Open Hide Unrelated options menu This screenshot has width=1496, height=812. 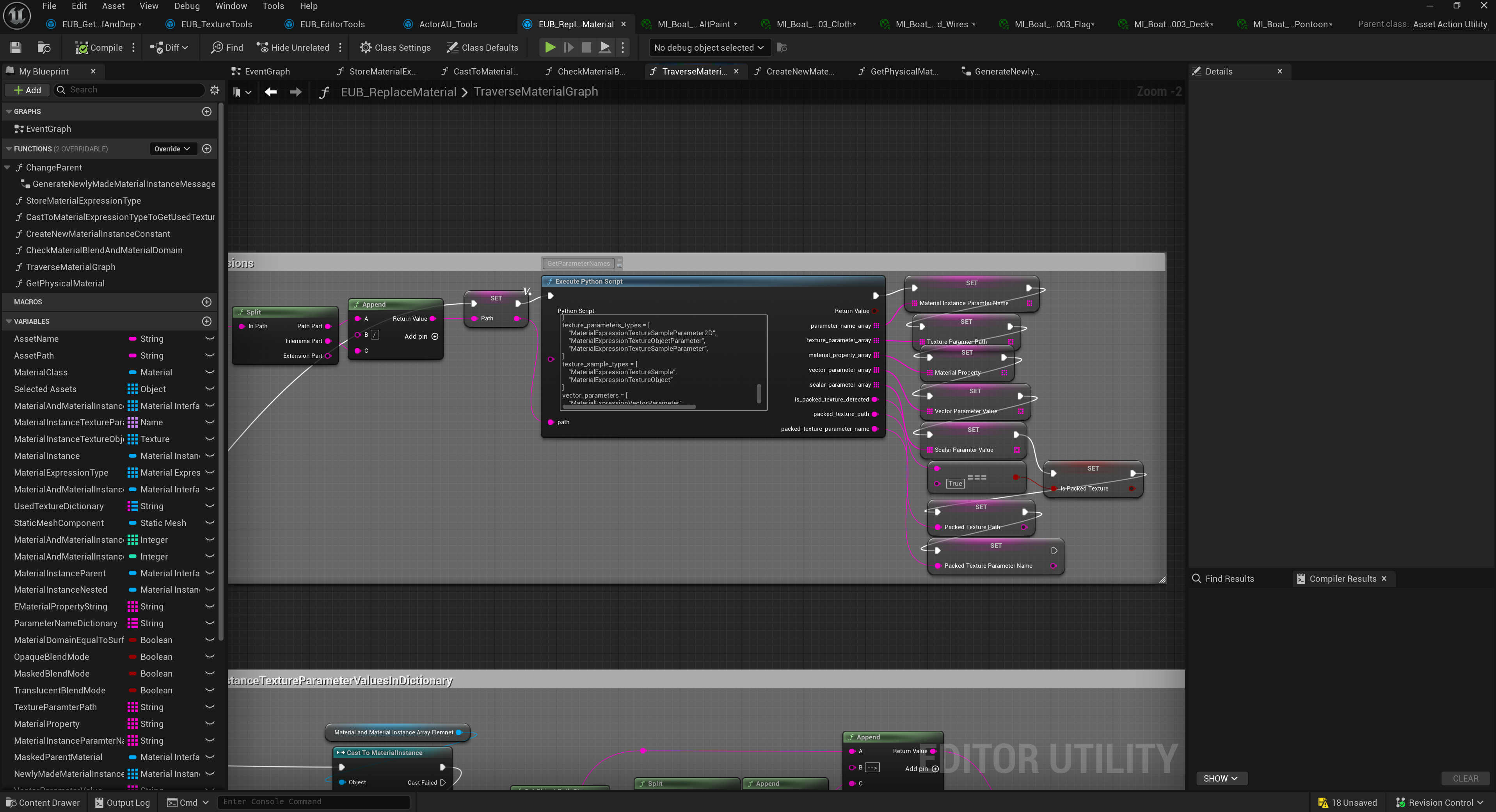[x=340, y=48]
